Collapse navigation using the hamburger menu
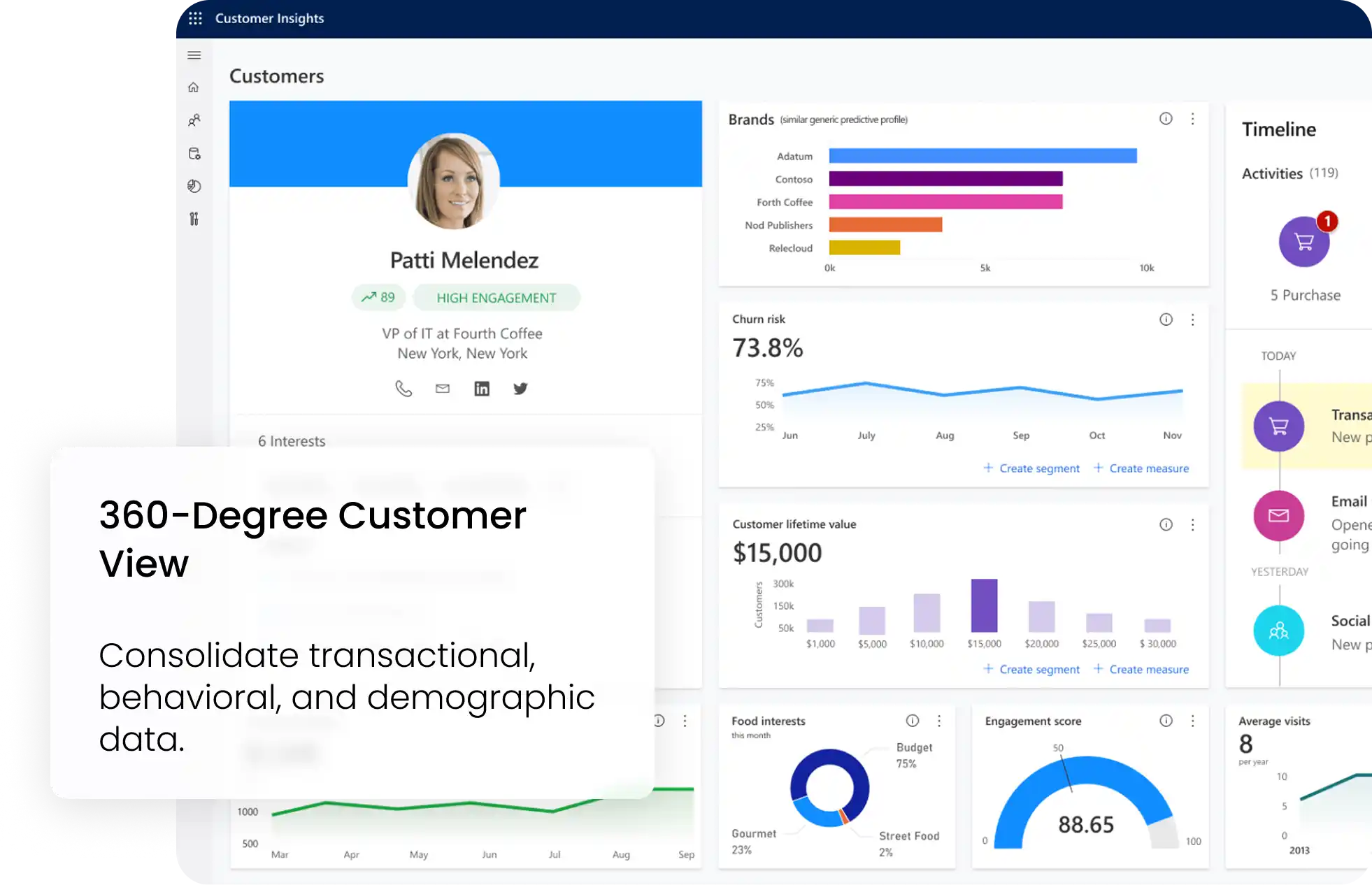The image size is (1372, 885). point(194,55)
